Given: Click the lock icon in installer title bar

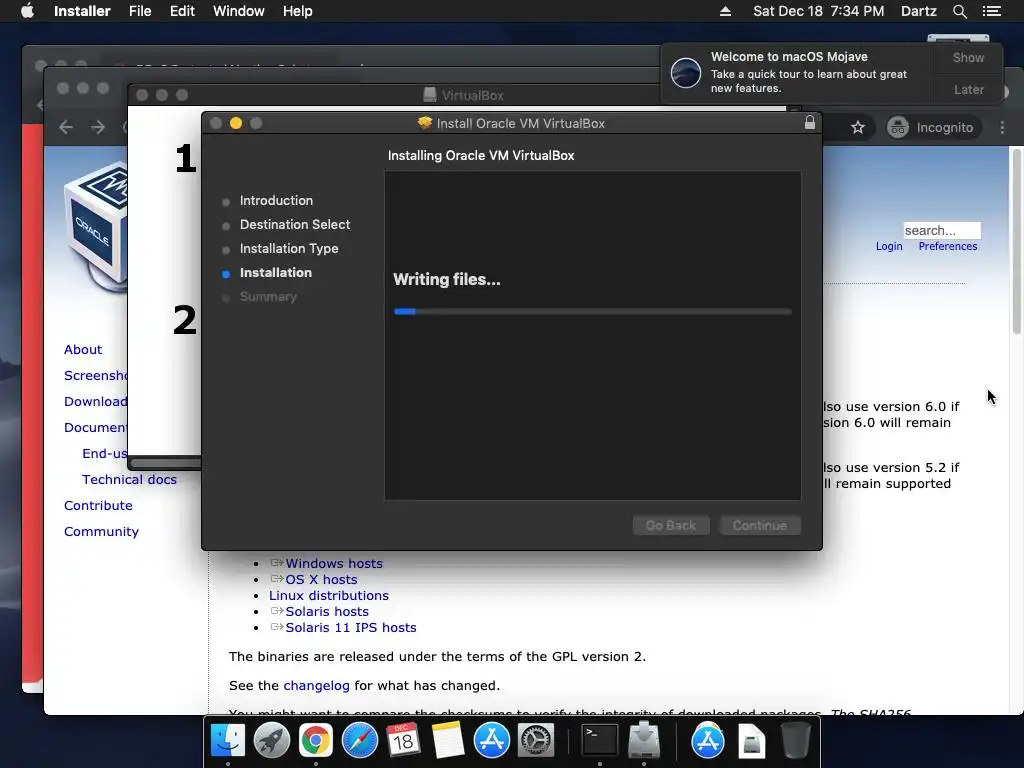Looking at the screenshot, I should point(810,122).
